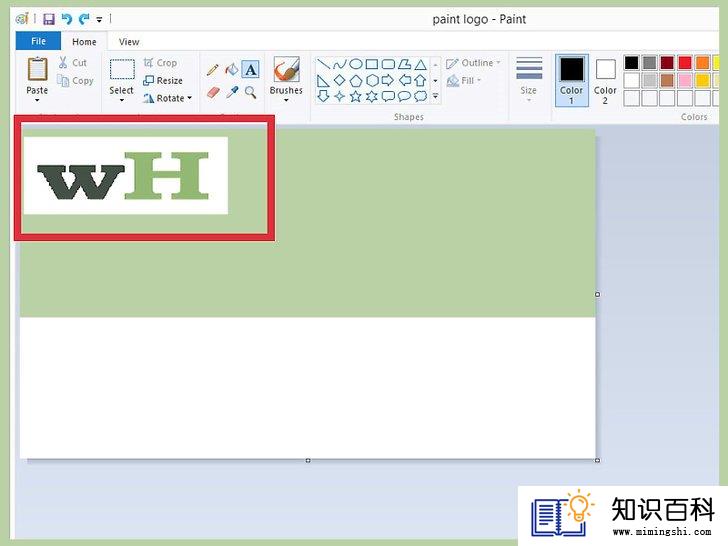Click the Paste clipboard icon
This screenshot has height=546, width=728.
point(37,69)
